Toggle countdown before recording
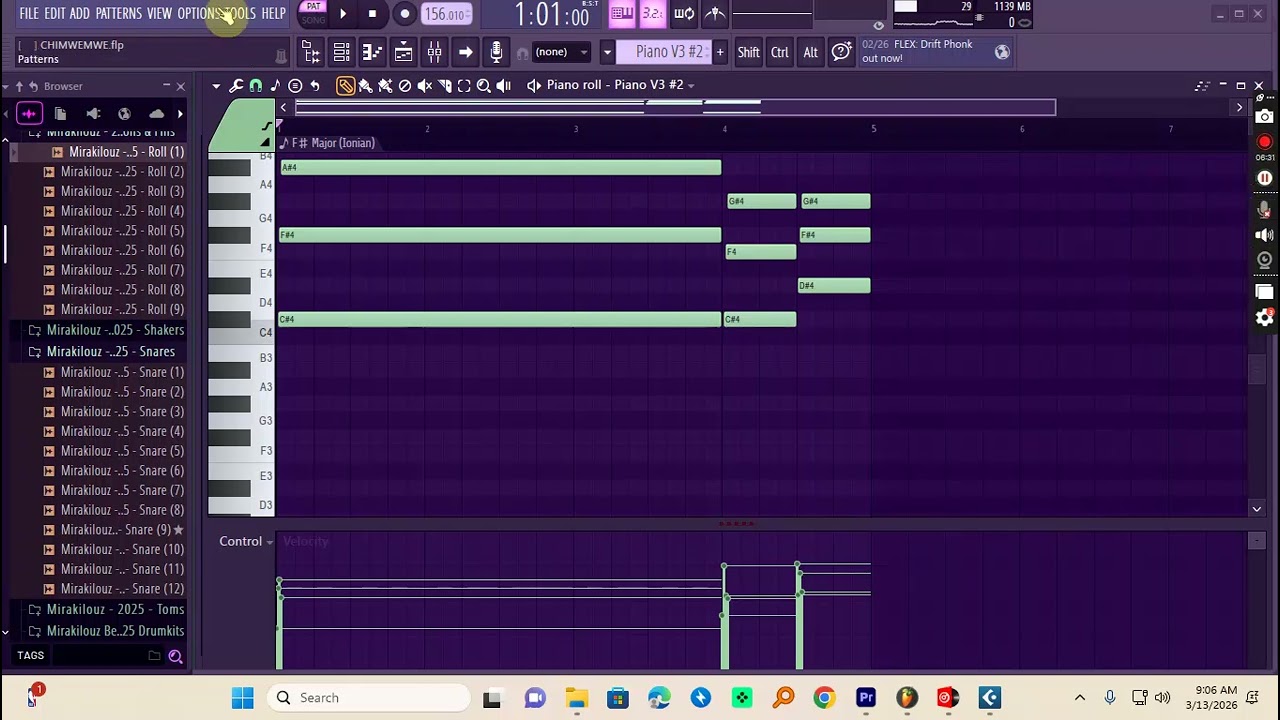 (653, 13)
